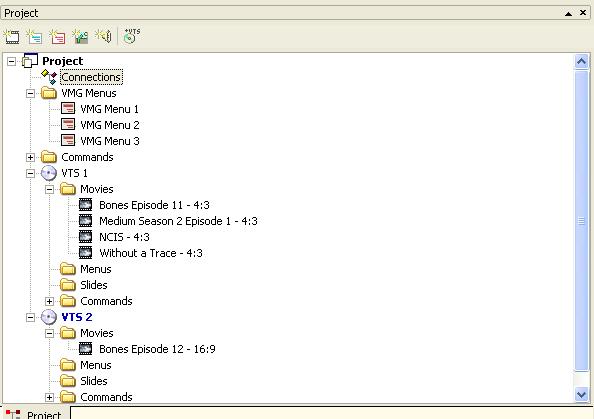The height and width of the screenshot is (419, 594).
Task: Select Bones Episode 12 - 16:9 movie
Action: click(157, 349)
